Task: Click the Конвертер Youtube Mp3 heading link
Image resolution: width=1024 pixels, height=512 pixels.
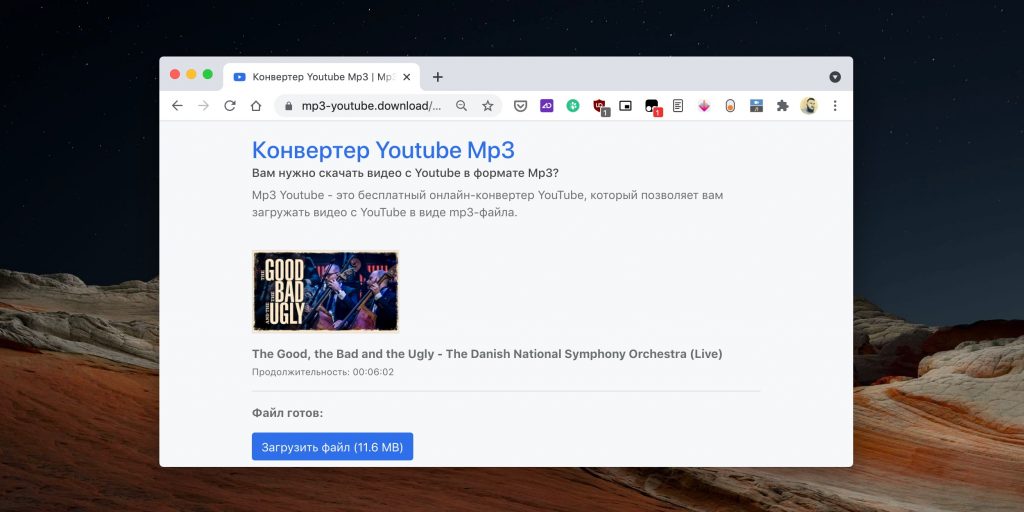Action: tap(383, 150)
